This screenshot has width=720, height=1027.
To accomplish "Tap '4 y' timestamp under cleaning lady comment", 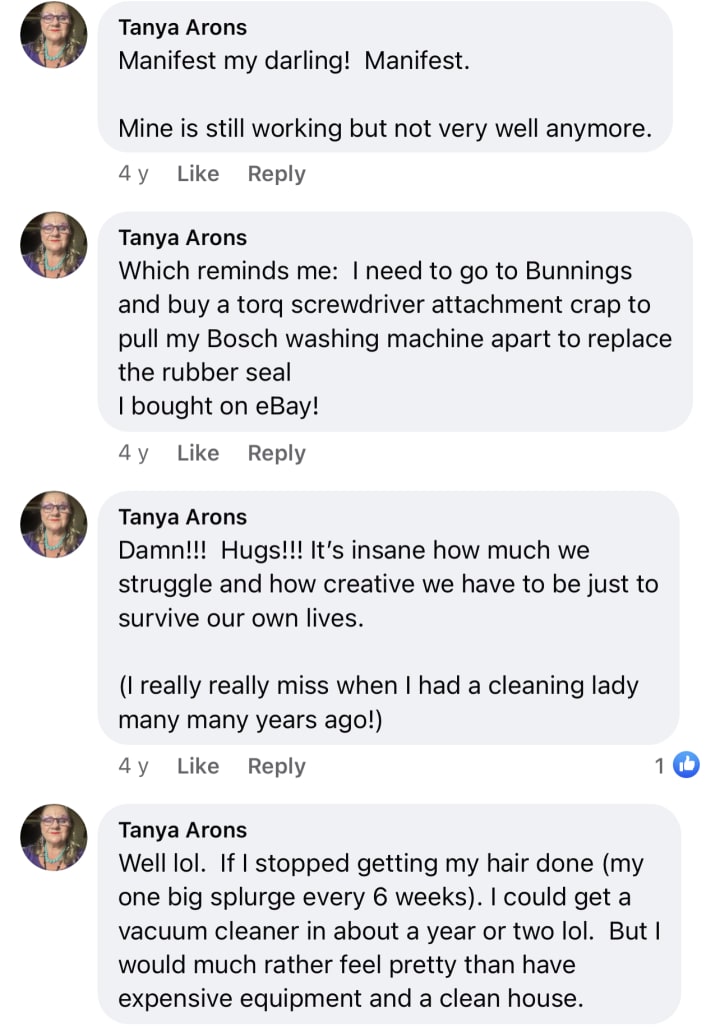I will (x=133, y=766).
